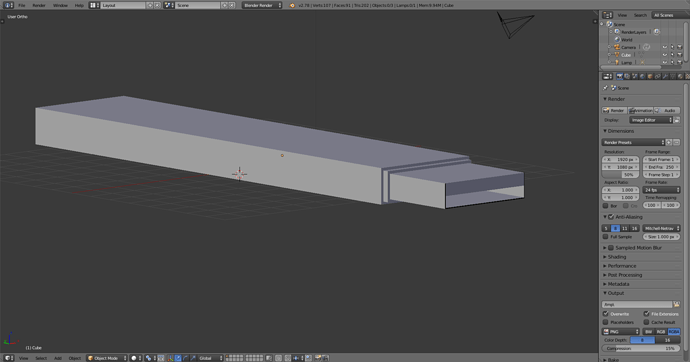690x362 pixels.
Task: Open the Select menu in 3D header
Action: pos(41,358)
